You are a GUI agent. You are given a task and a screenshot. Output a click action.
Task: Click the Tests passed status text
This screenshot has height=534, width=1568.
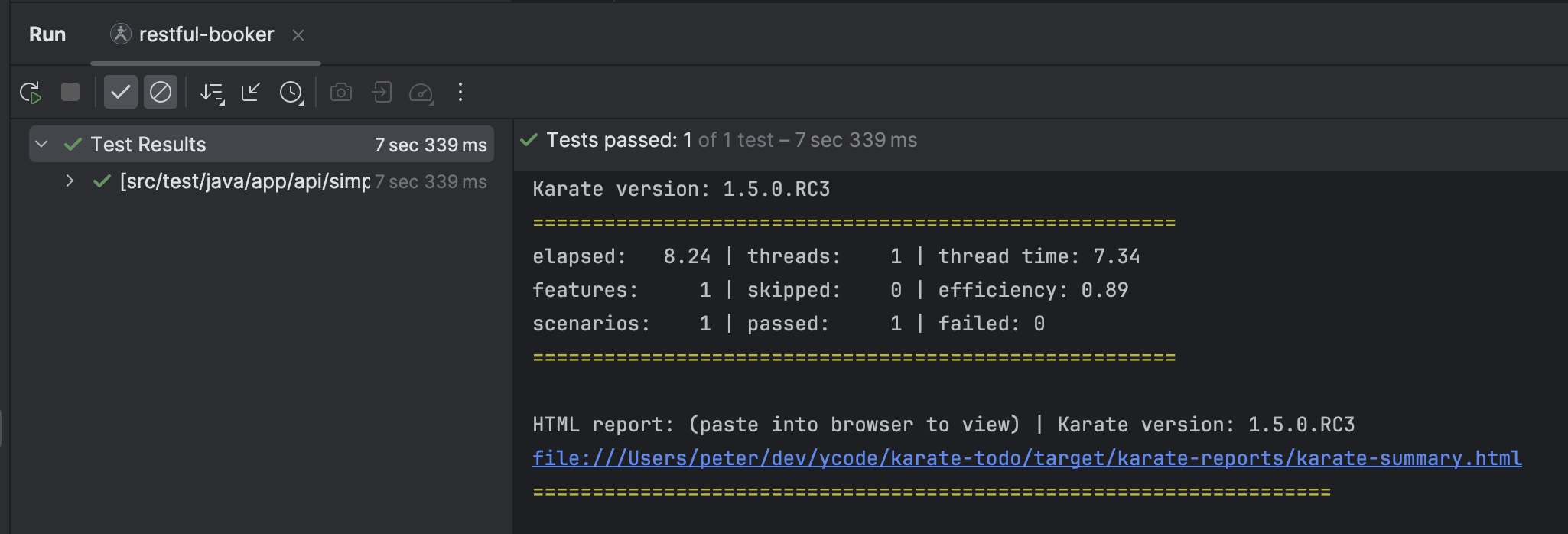619,140
